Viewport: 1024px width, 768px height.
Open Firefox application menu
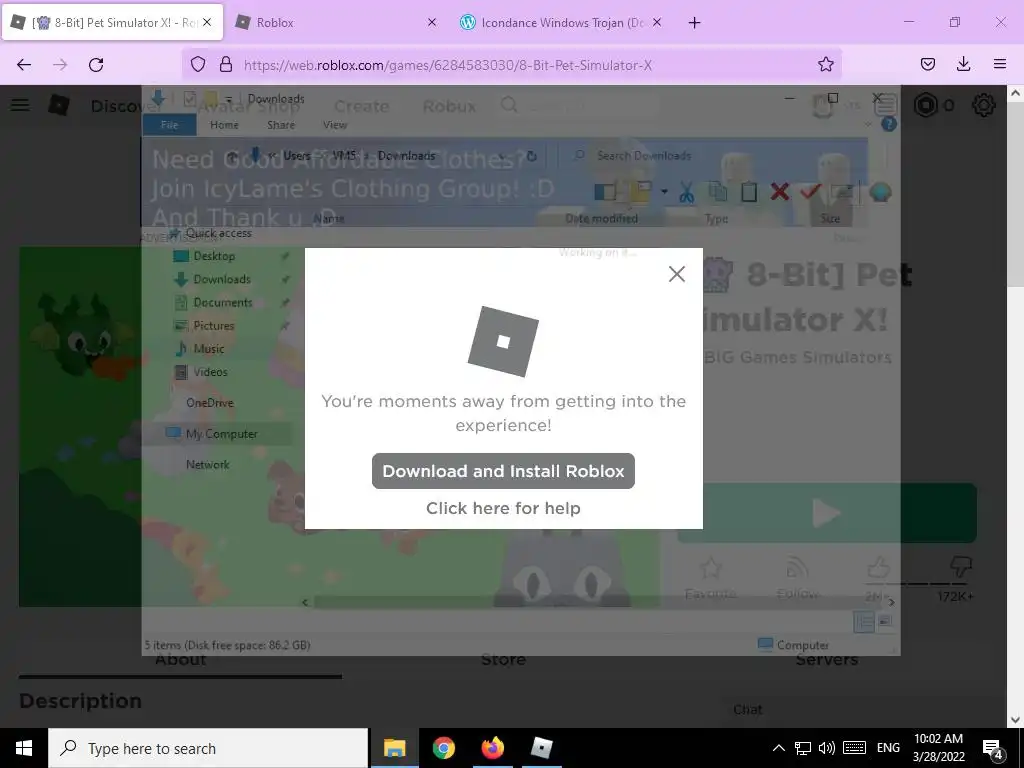point(999,64)
